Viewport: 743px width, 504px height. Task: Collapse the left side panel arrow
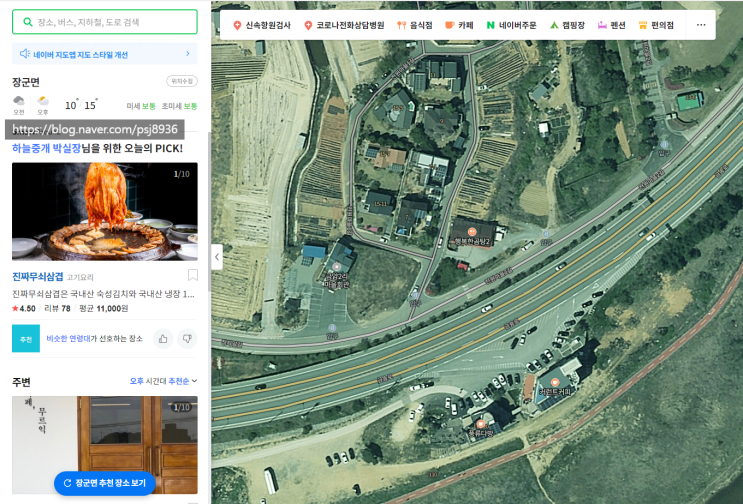click(217, 257)
